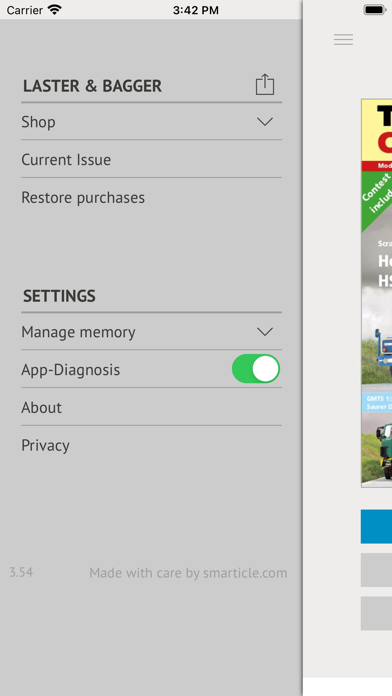Tap the first gray button under the blue one
This screenshot has height=696, width=392.
pyautogui.click(x=376, y=570)
